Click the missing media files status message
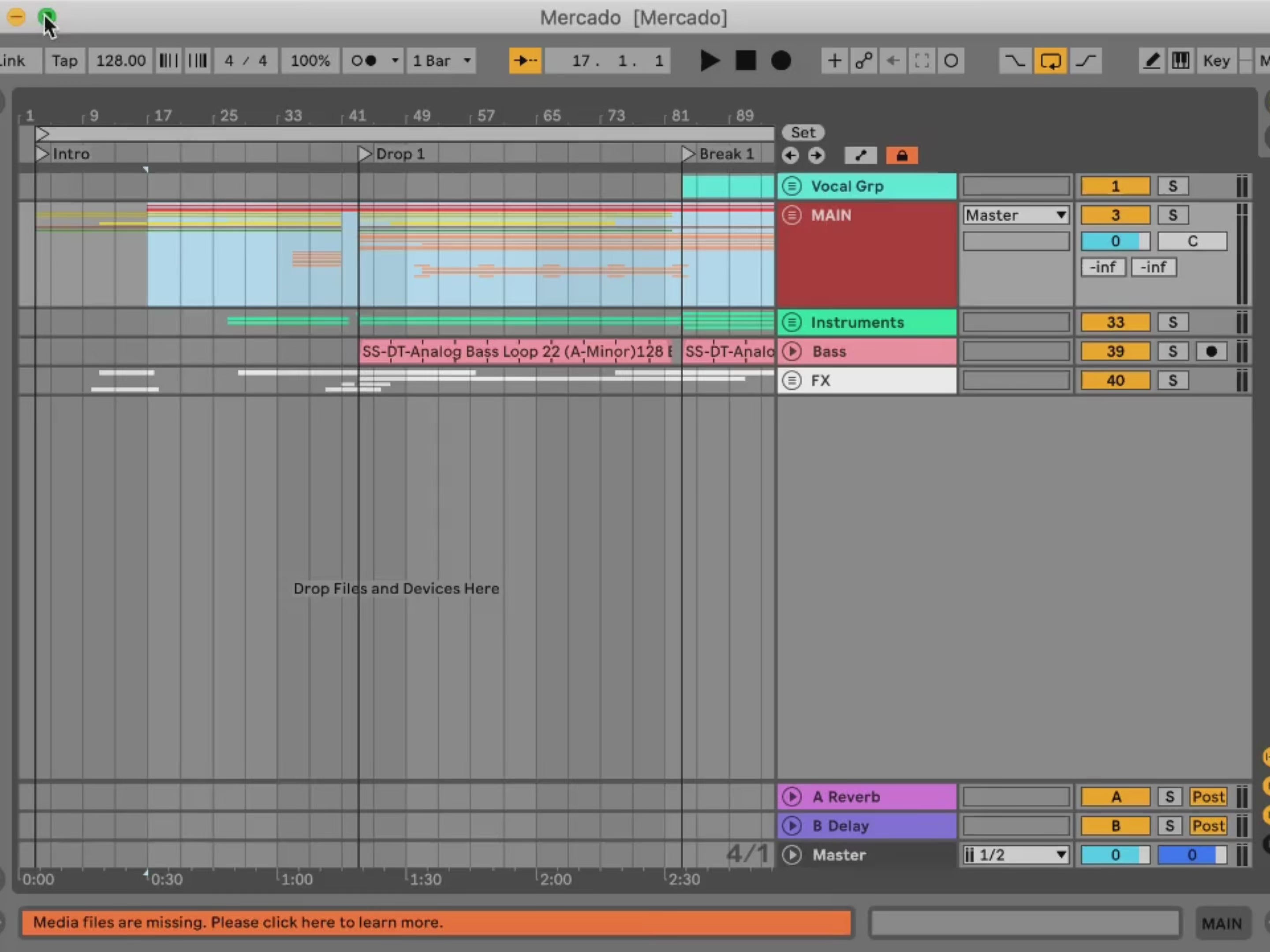1270x952 pixels. [437, 923]
